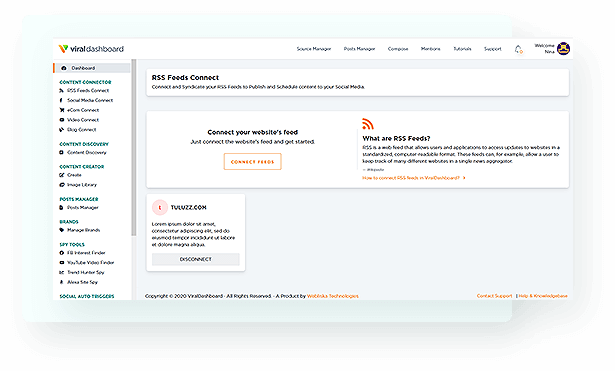Viewport: 615px width, 371px height.
Task: Click the Contact Support footer link
Action: click(x=494, y=296)
